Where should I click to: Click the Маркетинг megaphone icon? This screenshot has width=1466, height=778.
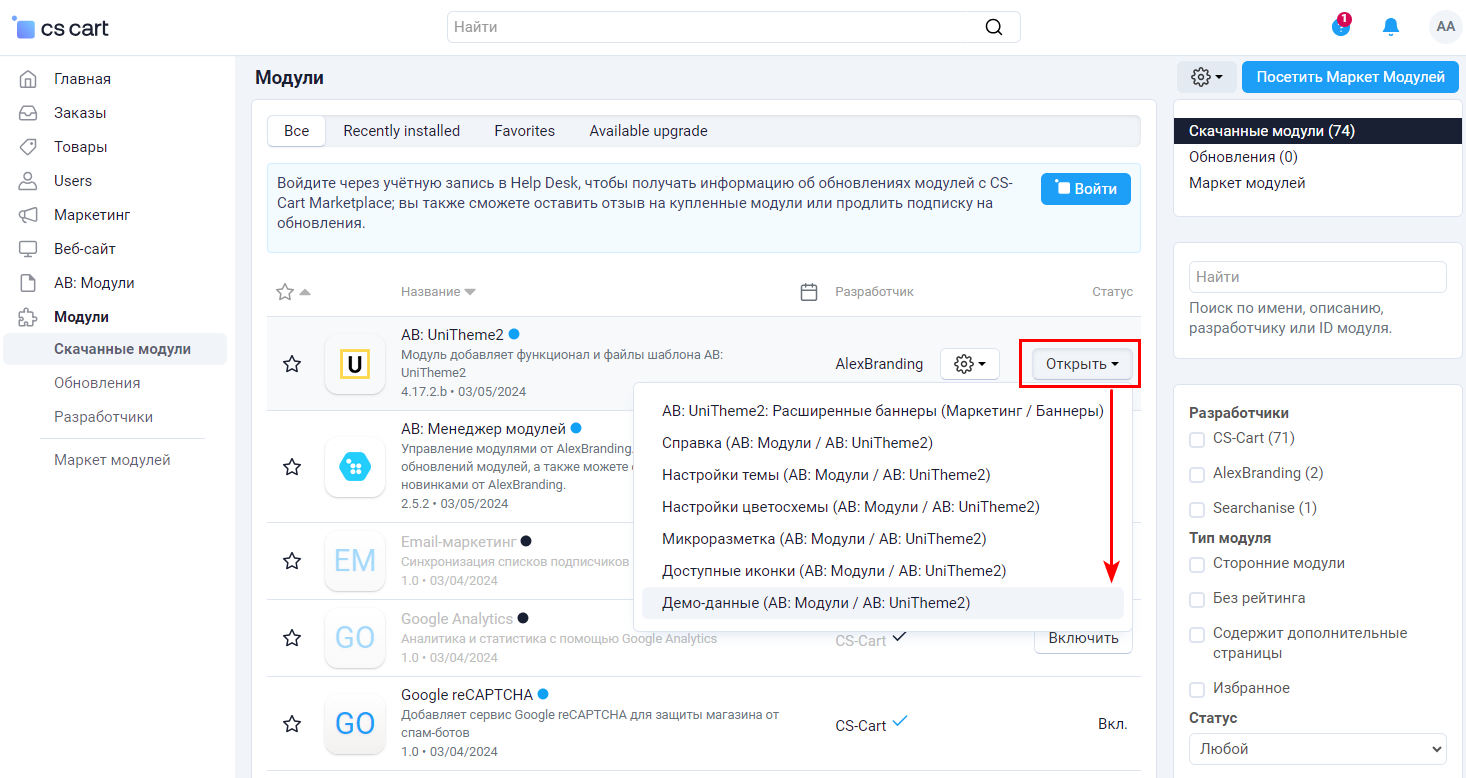pyautogui.click(x=29, y=215)
